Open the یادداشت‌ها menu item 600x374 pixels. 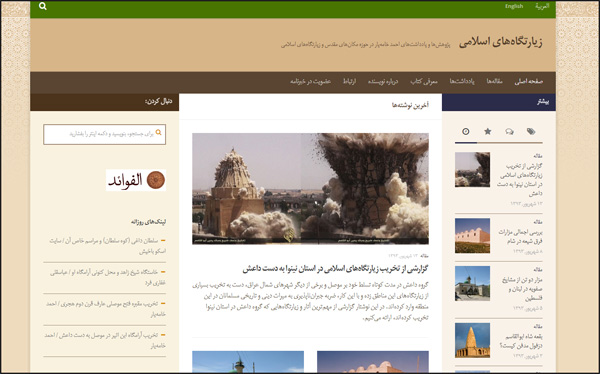click(462, 81)
